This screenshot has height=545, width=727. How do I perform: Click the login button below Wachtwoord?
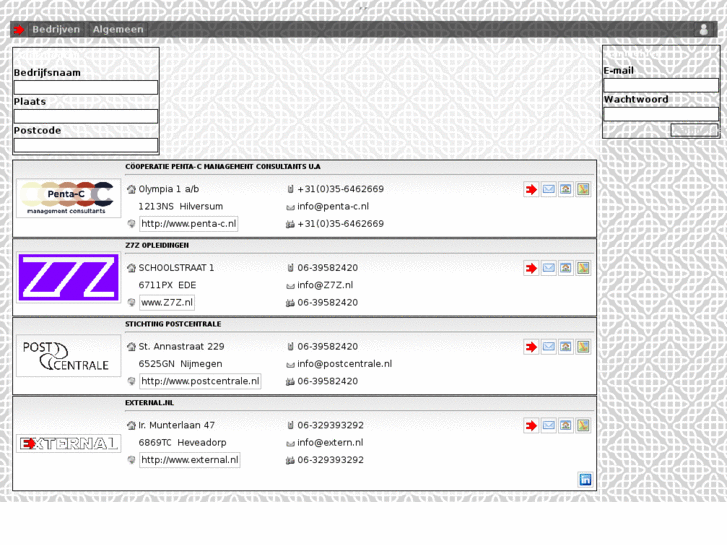695,130
